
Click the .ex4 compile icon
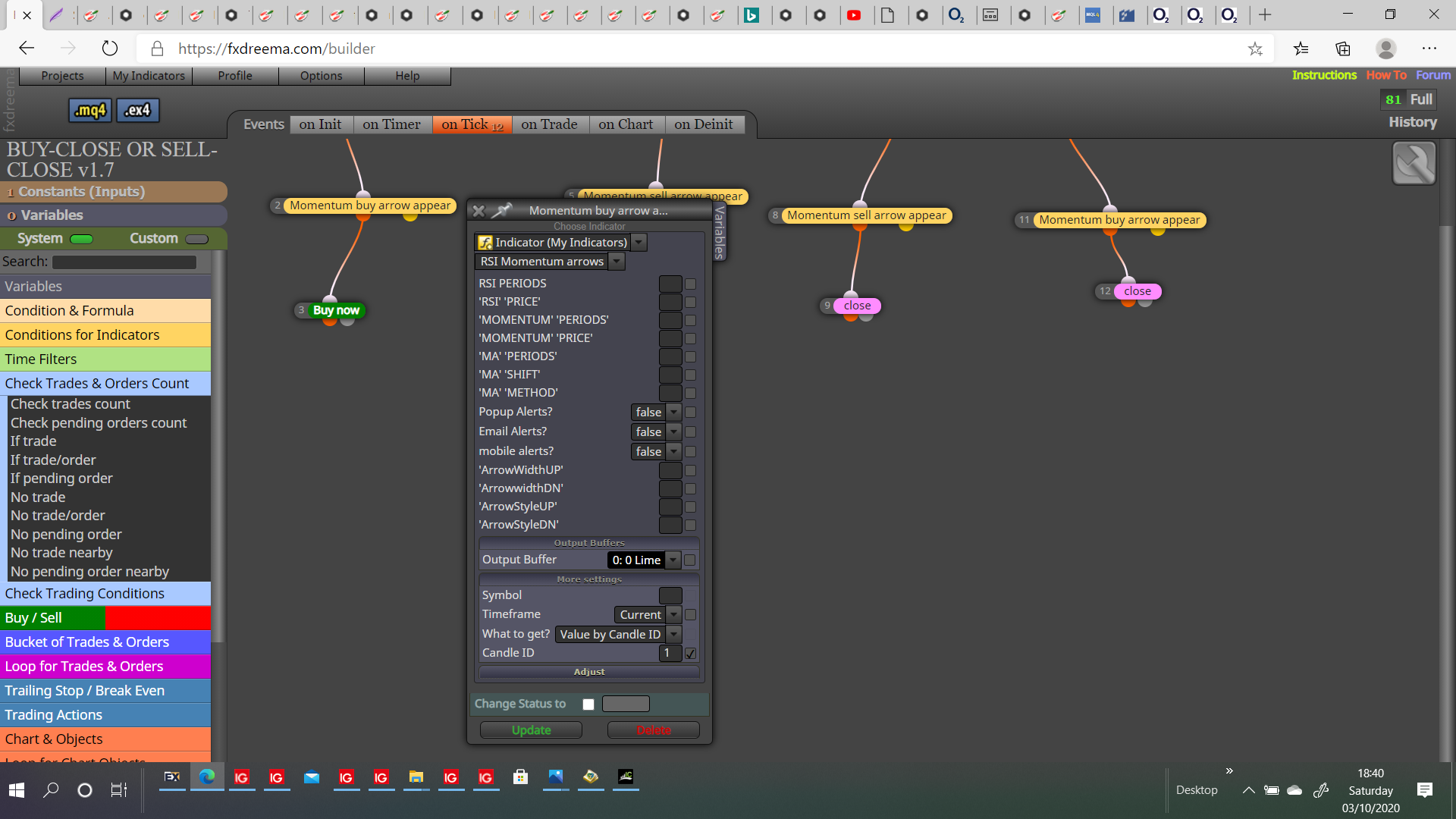click(x=137, y=111)
